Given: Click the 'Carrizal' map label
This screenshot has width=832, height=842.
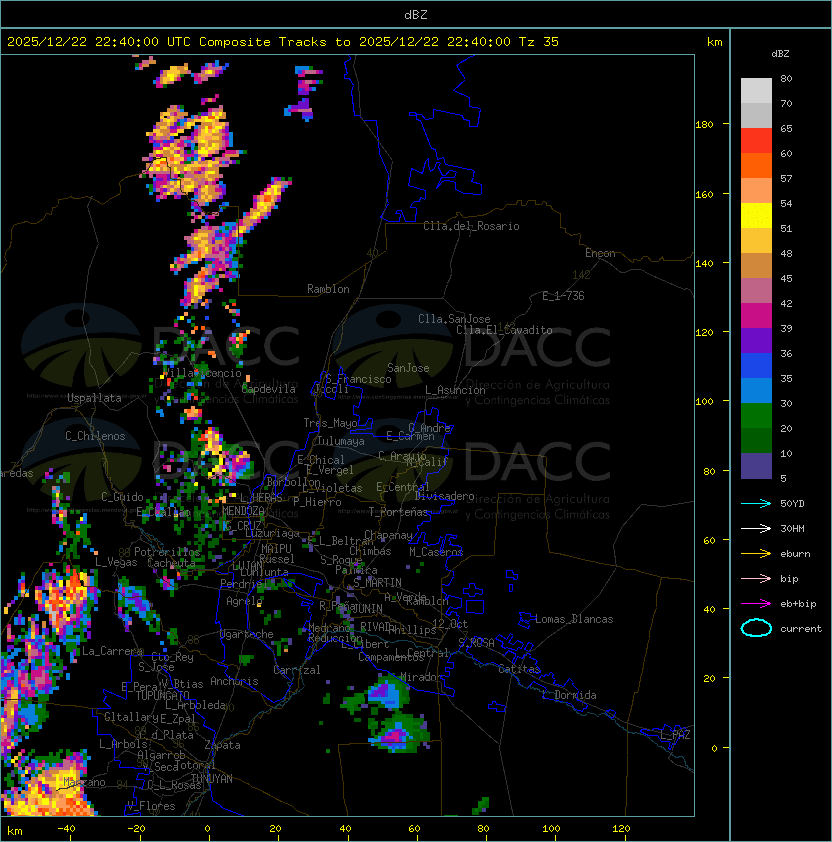Looking at the screenshot, I should click(297, 670).
